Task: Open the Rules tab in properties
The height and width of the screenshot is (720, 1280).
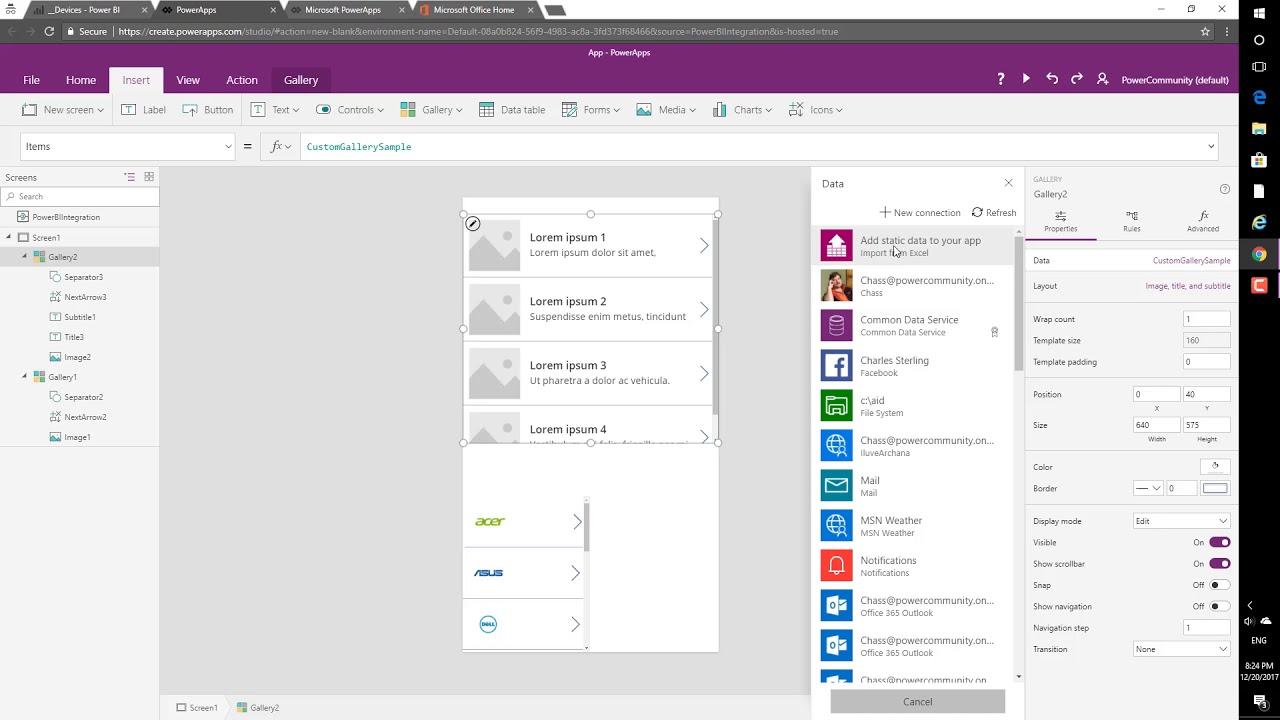Action: 1131,221
